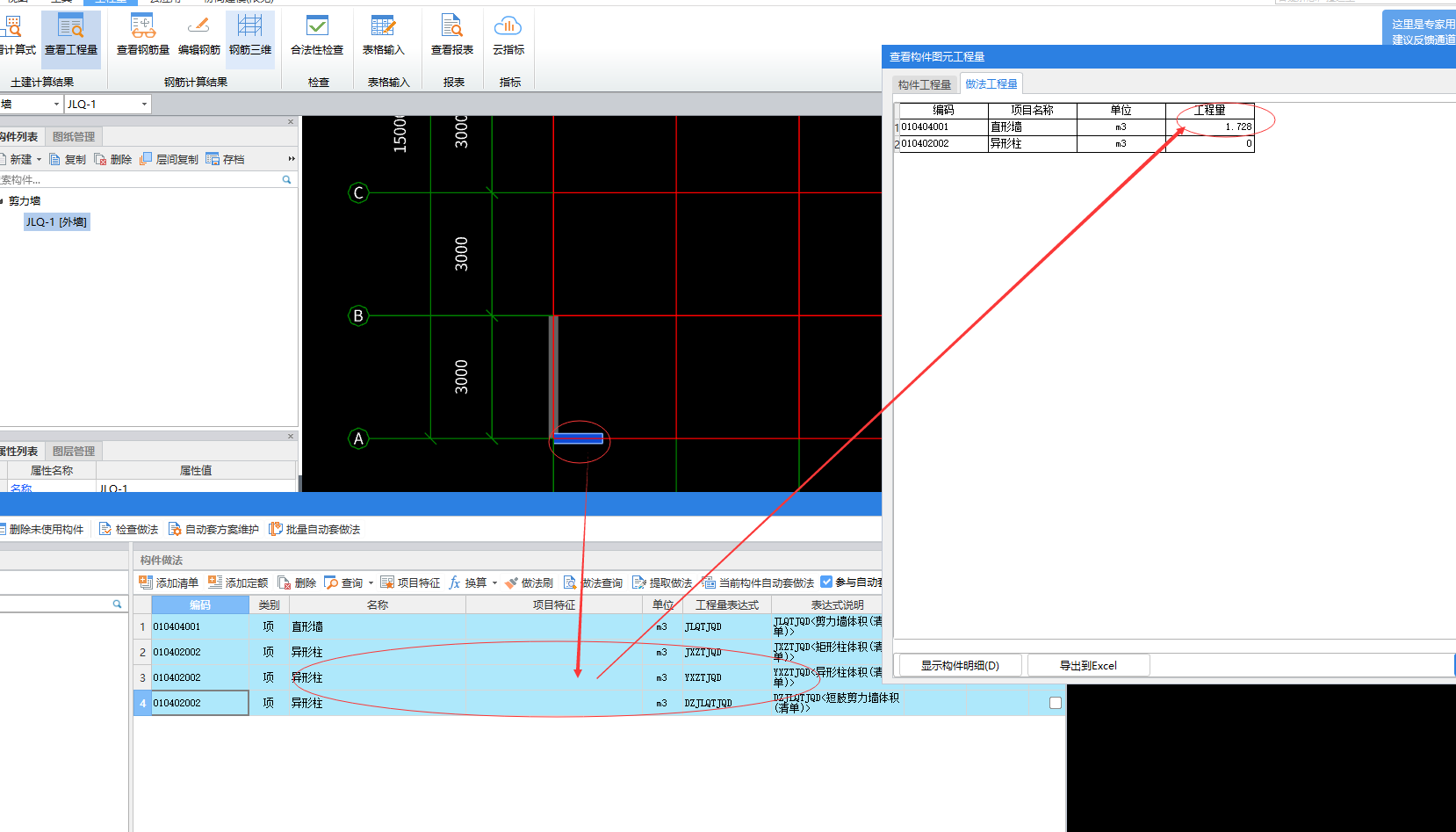The image size is (1456, 832).
Task: Click 导出到Excel button
Action: pos(1088,665)
